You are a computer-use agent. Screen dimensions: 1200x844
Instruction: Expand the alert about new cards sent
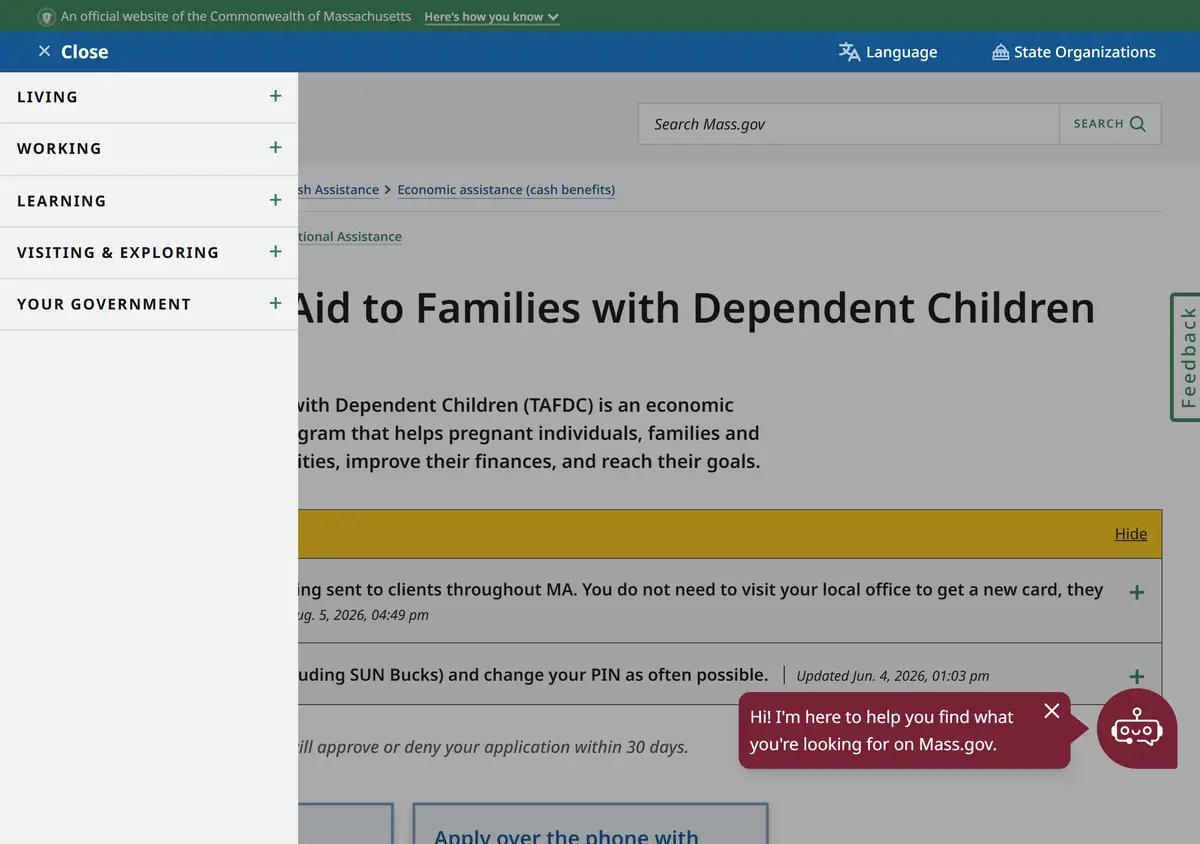coord(1137,592)
